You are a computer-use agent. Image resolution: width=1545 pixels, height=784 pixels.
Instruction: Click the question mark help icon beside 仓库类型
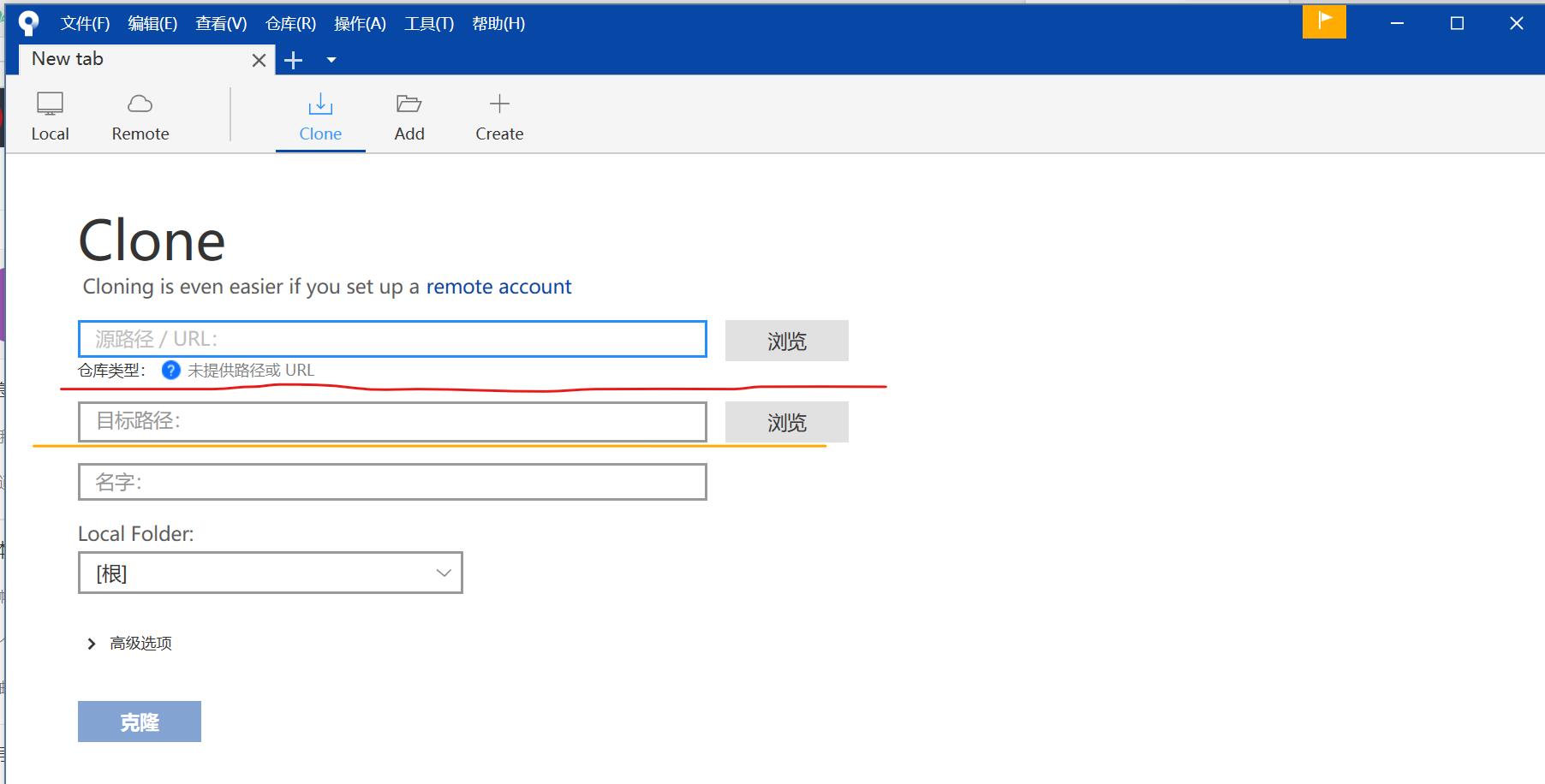[x=170, y=370]
